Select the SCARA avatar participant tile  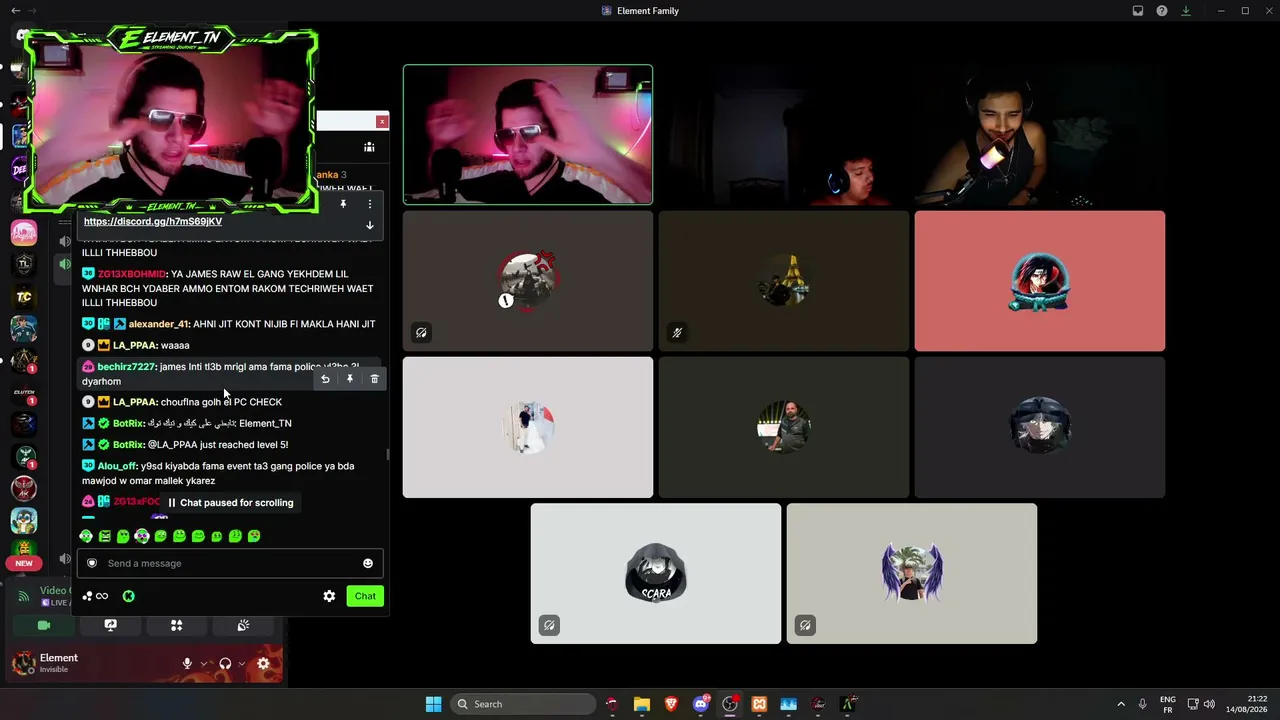click(x=656, y=573)
